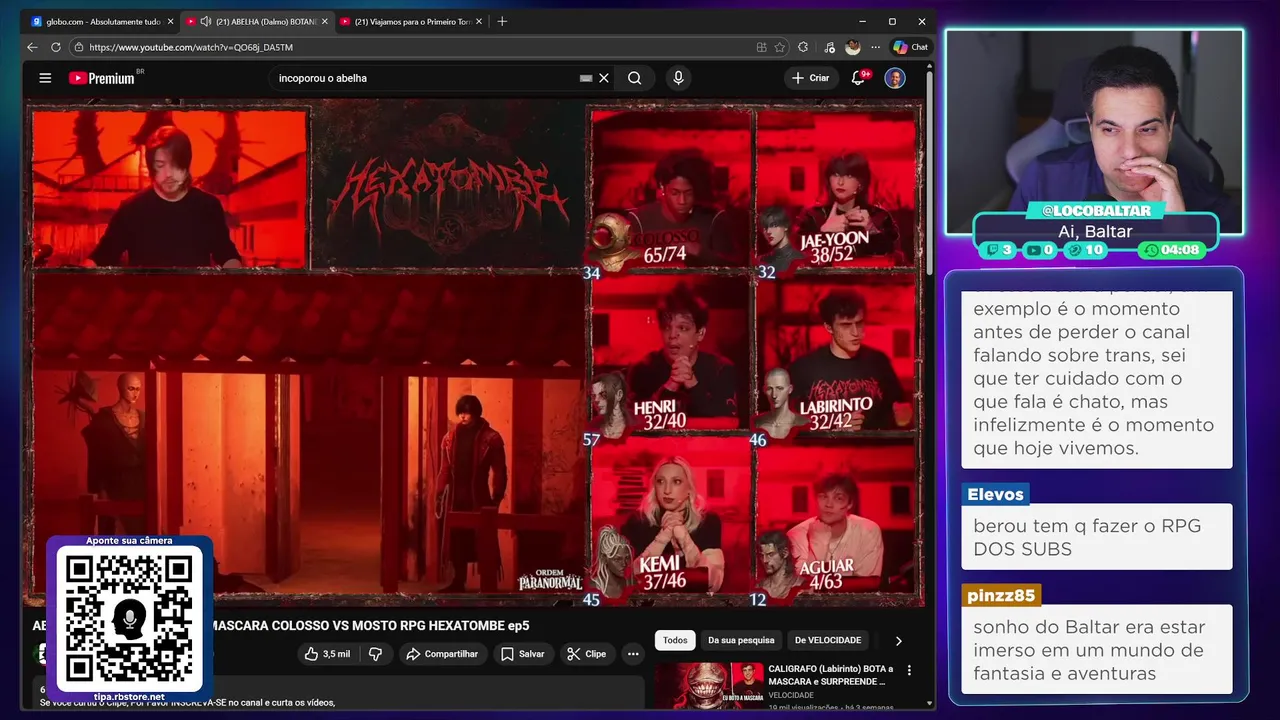This screenshot has width=1280, height=720.
Task: Dislike the video with thumbs down
Action: [x=376, y=654]
